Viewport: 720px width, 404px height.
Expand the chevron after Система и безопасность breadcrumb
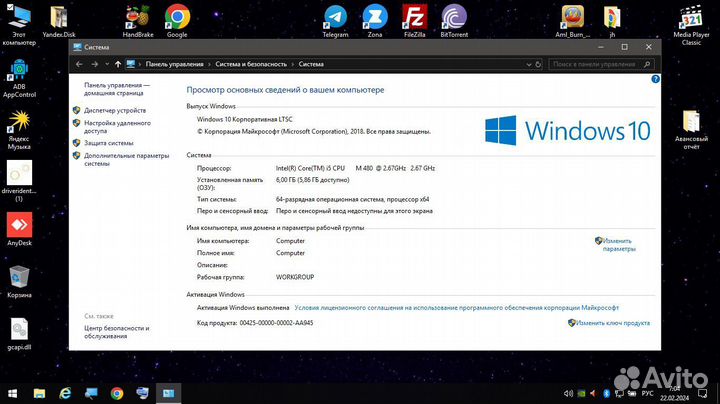(292, 64)
